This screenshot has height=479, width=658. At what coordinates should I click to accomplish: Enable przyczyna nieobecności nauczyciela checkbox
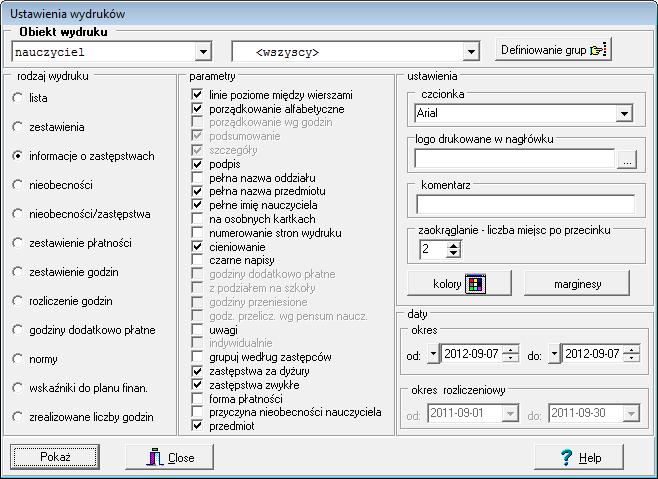(x=197, y=412)
